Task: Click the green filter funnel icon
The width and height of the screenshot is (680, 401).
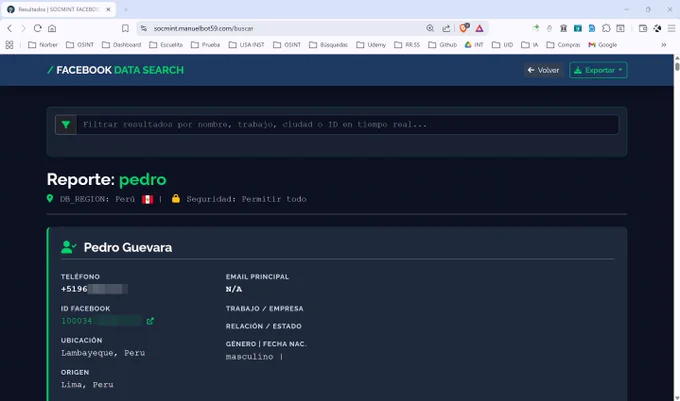Action: coord(66,125)
